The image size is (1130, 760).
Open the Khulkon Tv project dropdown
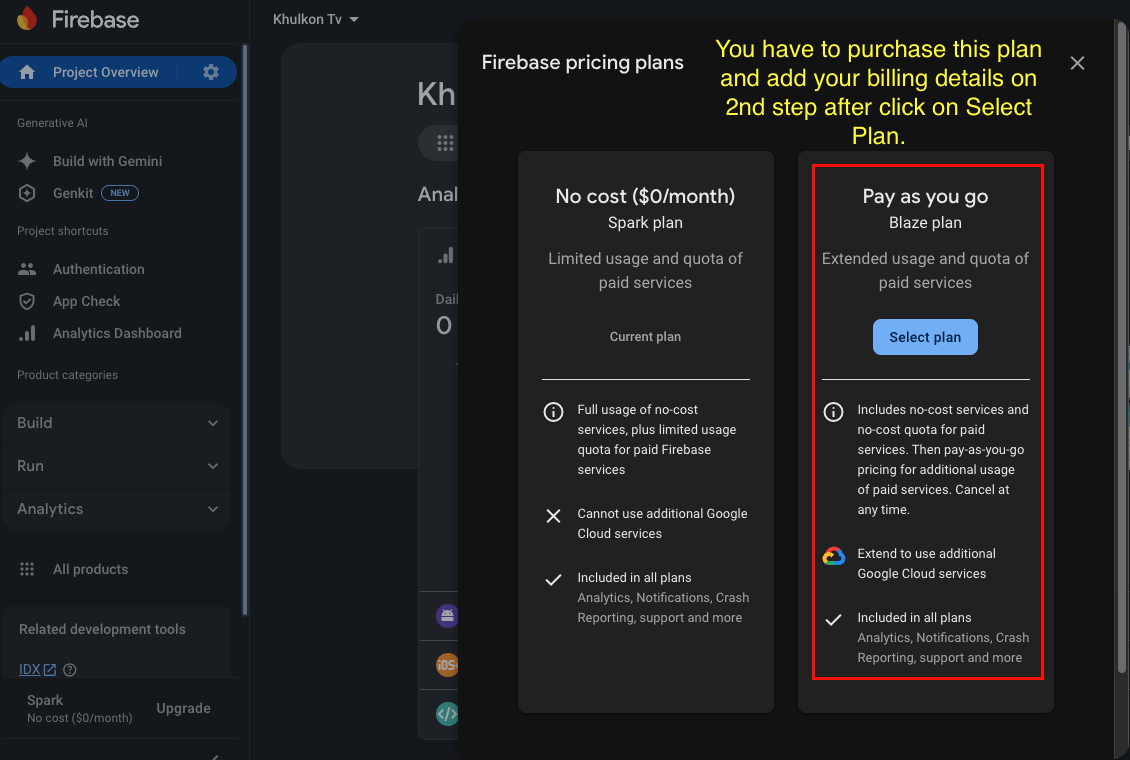pos(316,19)
